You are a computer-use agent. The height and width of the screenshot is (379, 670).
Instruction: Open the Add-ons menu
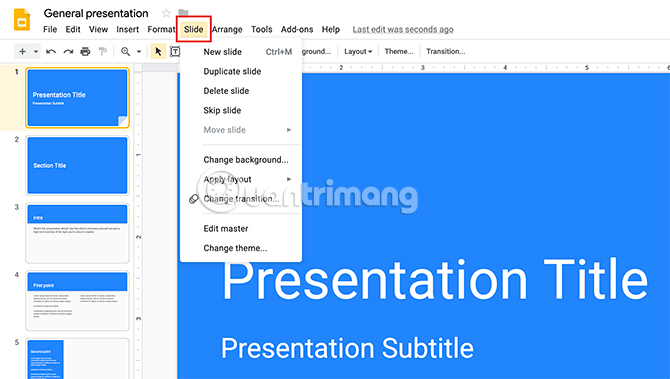297,29
